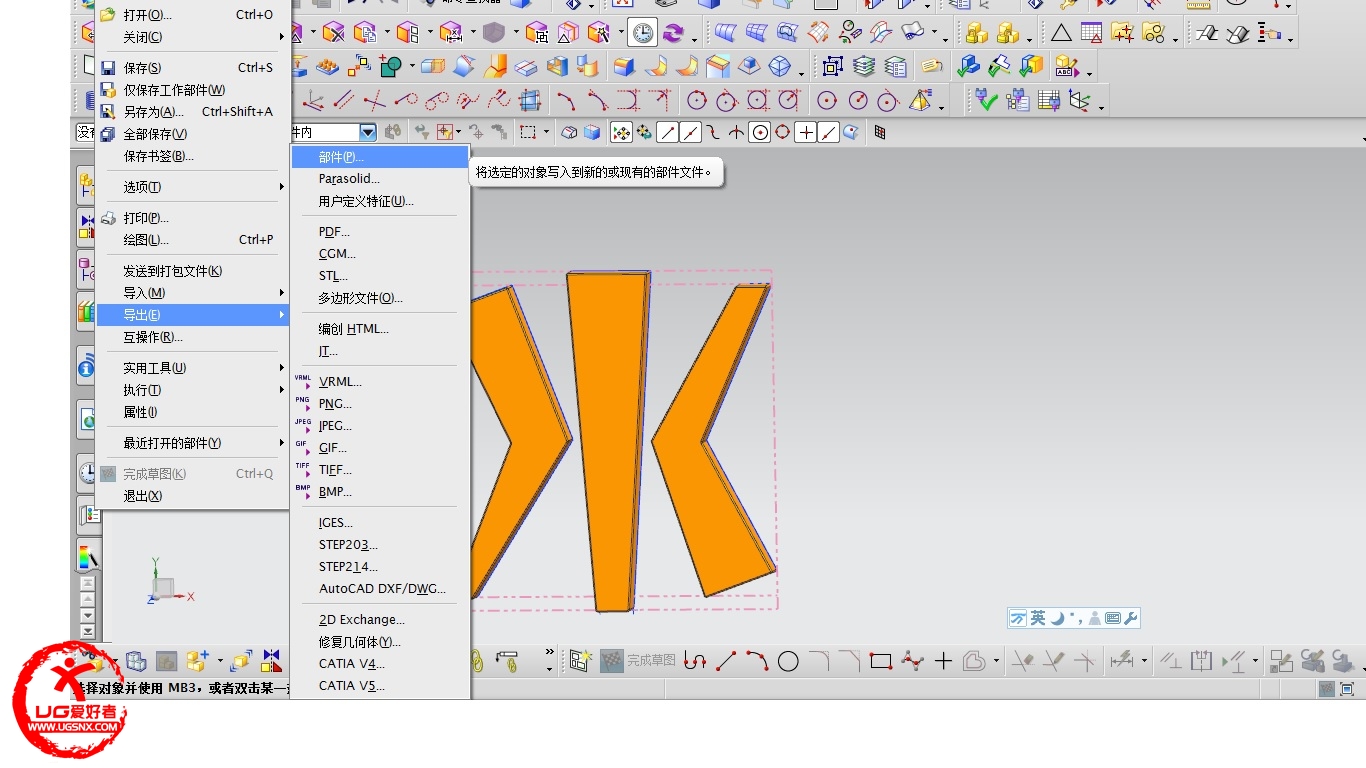Select the Line sketch tool

(x=726, y=660)
